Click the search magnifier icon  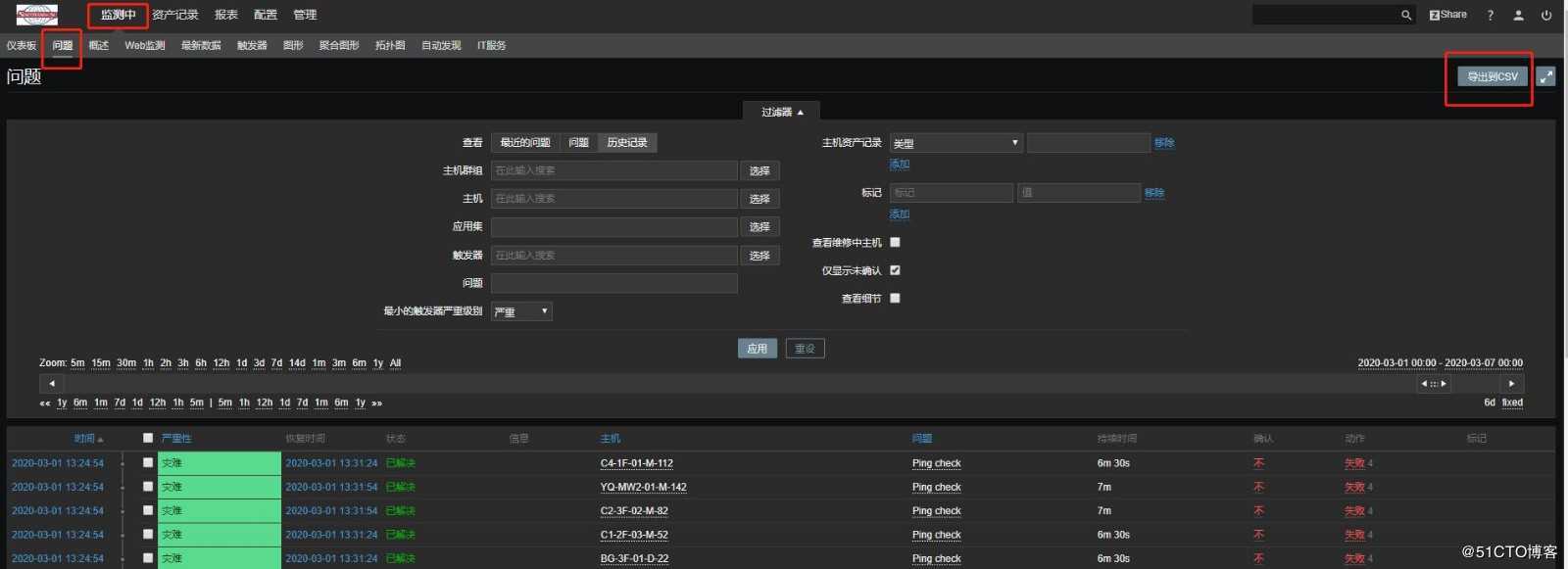[x=1405, y=15]
